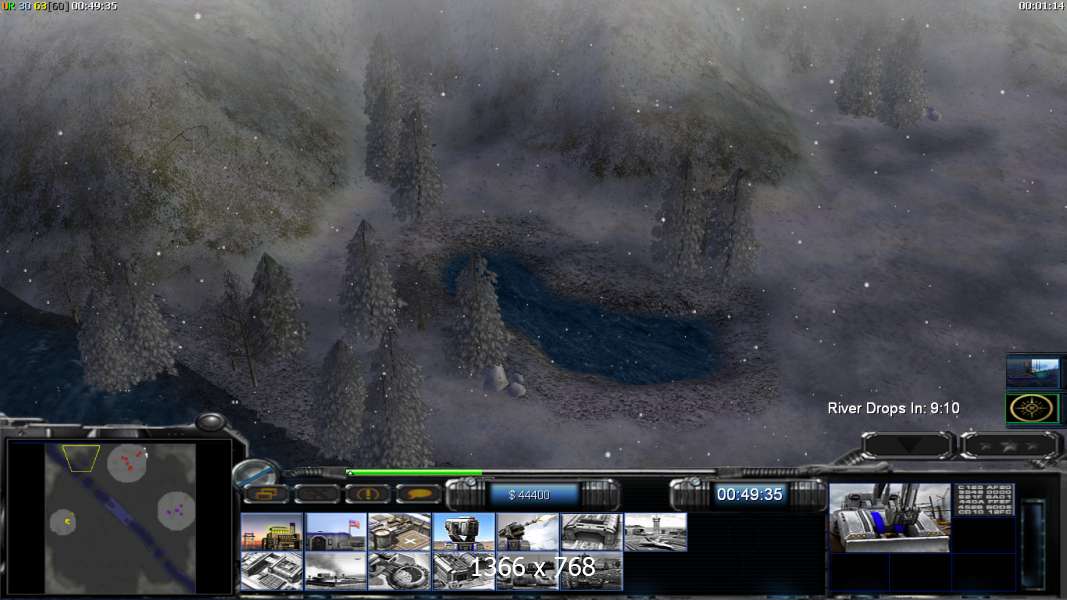Click the exclamation mark idle worker button
The width and height of the screenshot is (1067, 600).
click(367, 494)
